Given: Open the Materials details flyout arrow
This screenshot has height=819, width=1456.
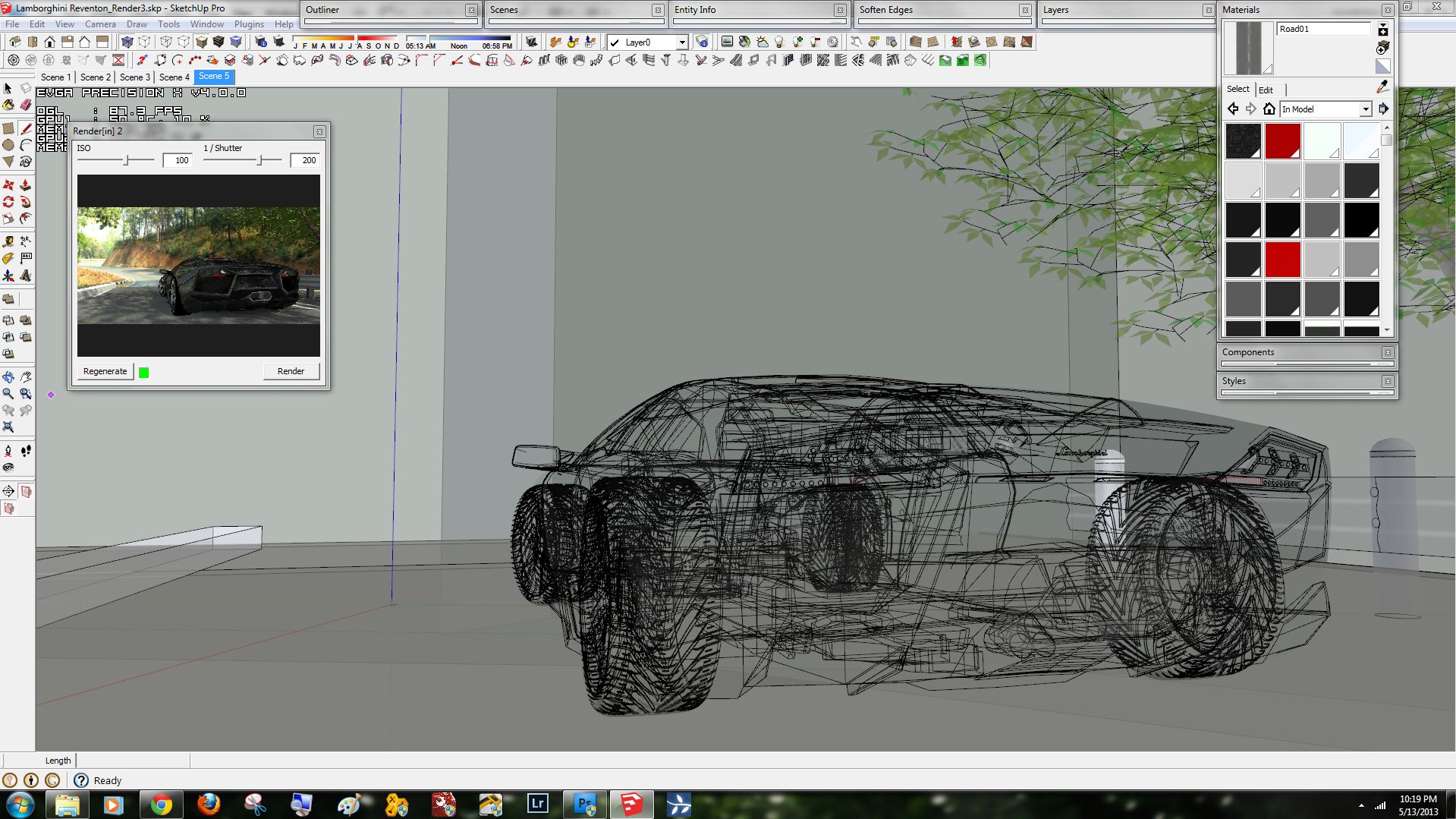Looking at the screenshot, I should [1383, 109].
